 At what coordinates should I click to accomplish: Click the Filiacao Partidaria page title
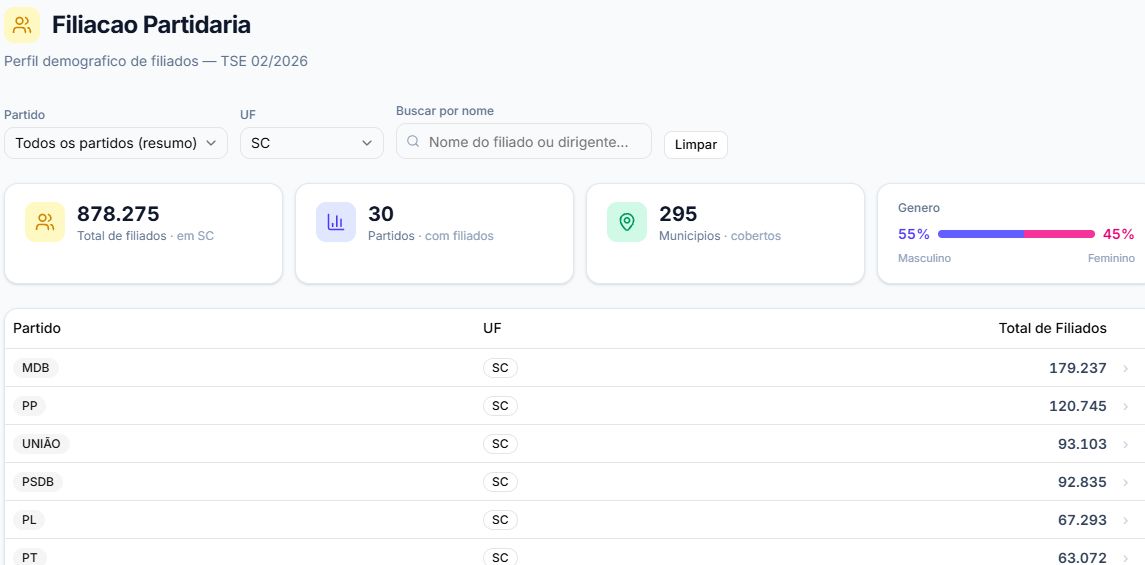[x=151, y=25]
